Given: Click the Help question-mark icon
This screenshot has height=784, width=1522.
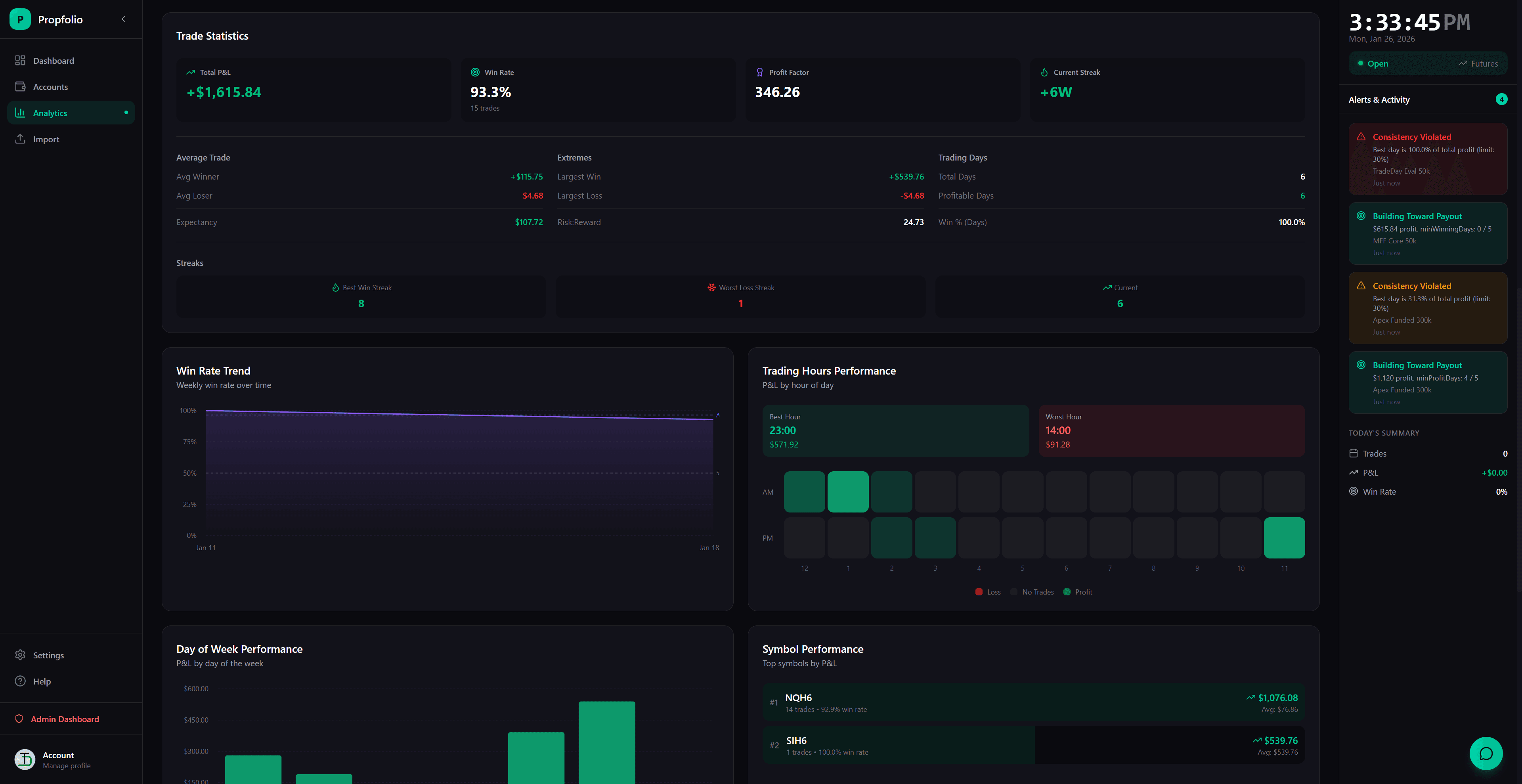Looking at the screenshot, I should [20, 681].
